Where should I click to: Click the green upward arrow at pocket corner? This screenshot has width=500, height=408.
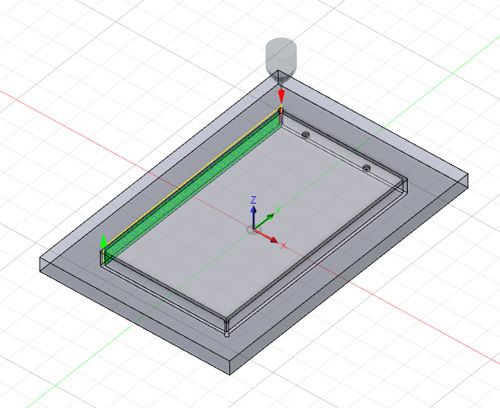tap(104, 241)
